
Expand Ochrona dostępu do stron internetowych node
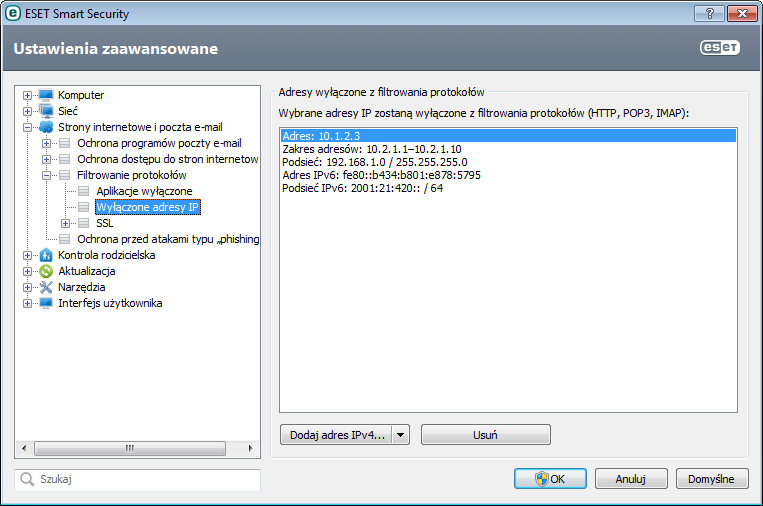point(46,159)
